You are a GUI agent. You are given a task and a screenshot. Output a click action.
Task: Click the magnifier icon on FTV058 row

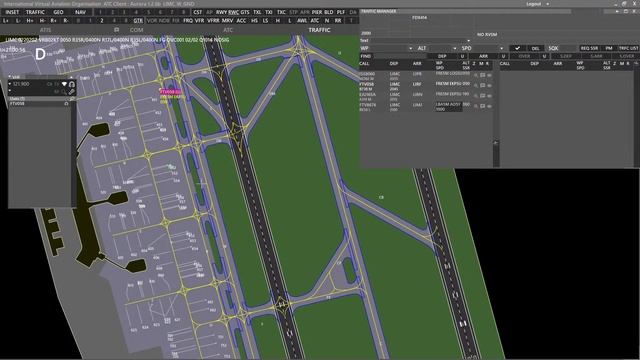(x=476, y=86)
